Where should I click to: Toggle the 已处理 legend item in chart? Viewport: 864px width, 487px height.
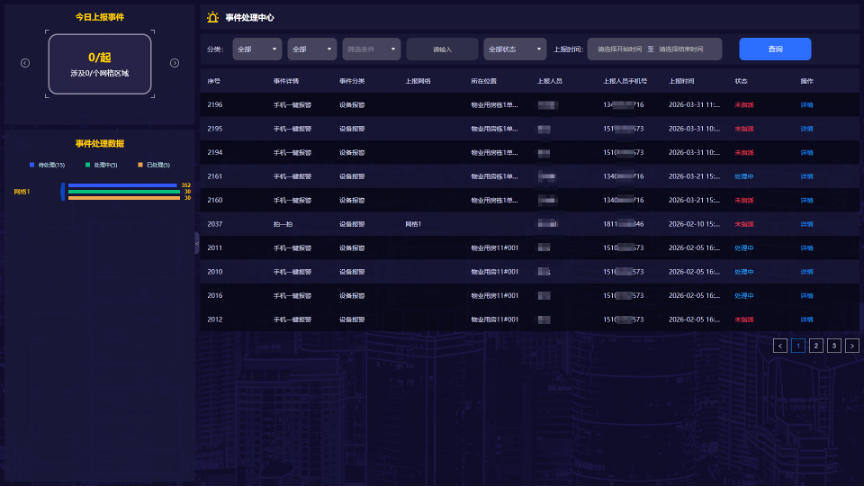point(154,164)
